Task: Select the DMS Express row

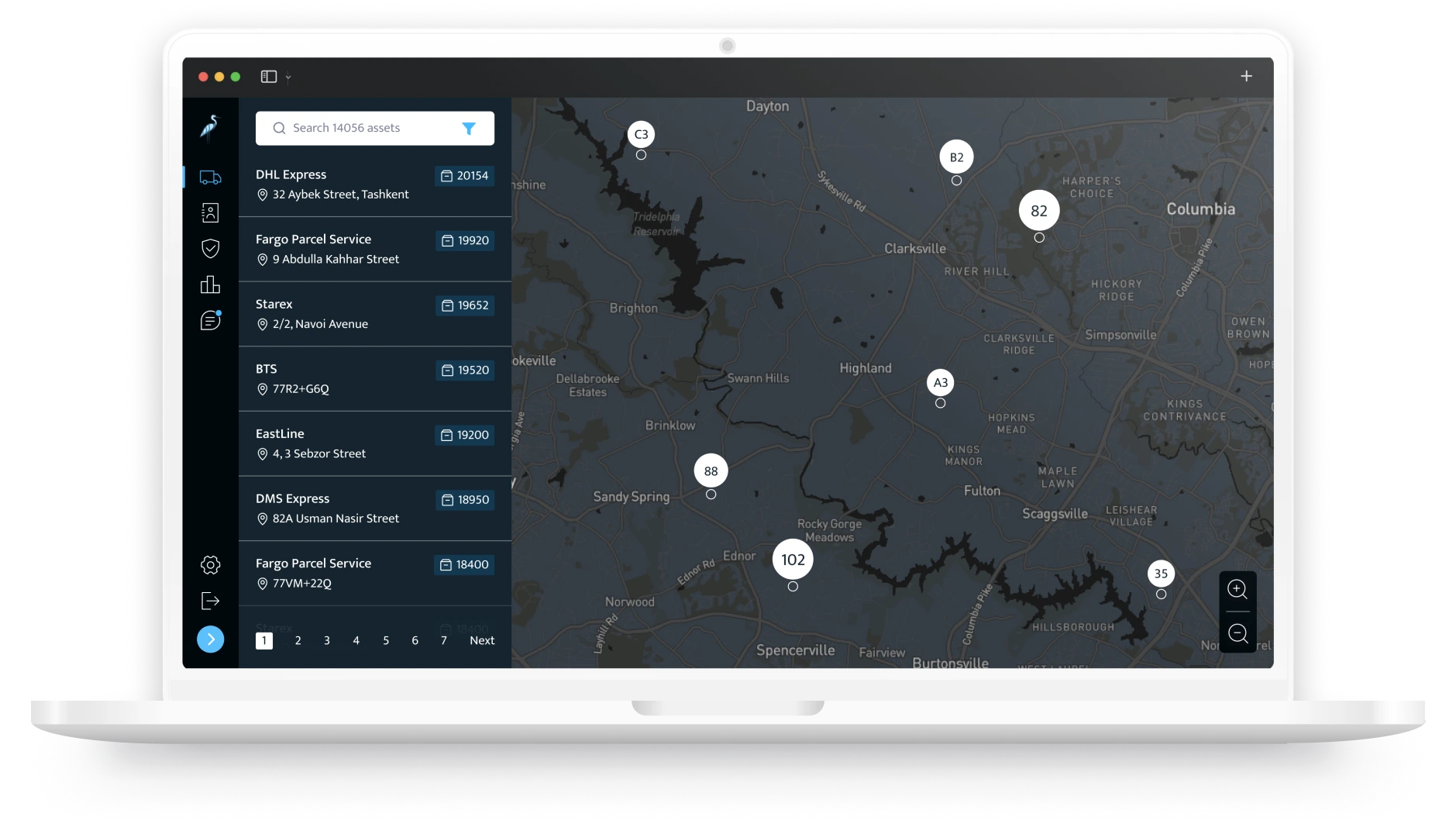Action: point(375,508)
